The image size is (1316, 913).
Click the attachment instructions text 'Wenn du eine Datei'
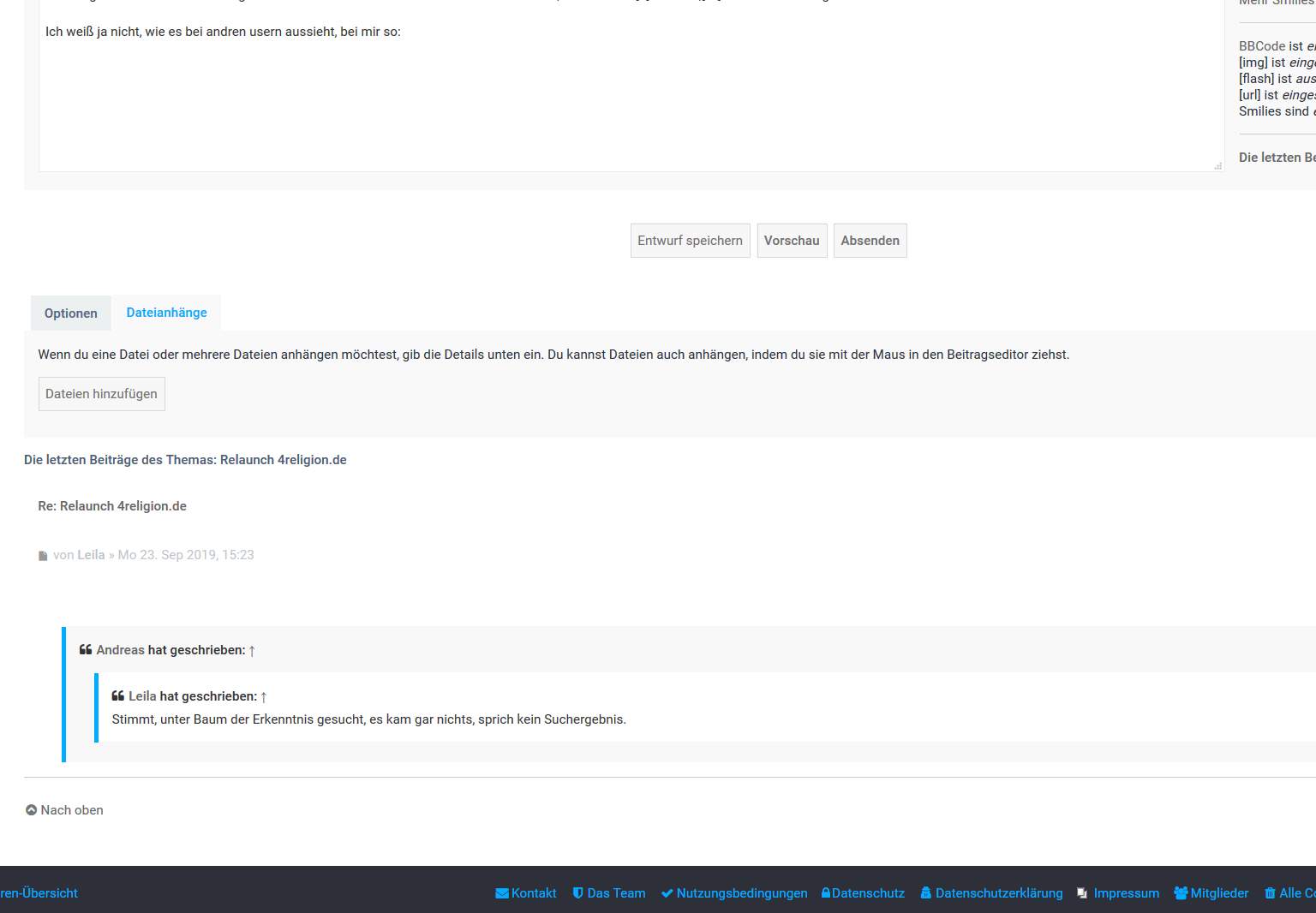pyautogui.click(x=553, y=355)
